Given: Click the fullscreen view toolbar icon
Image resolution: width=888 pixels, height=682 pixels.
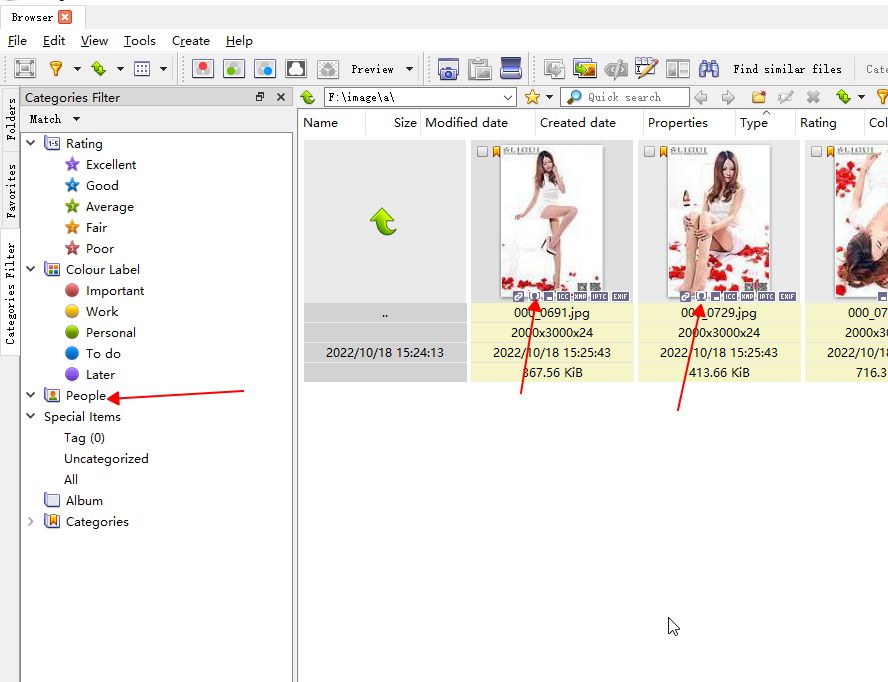Looking at the screenshot, I should (25, 69).
